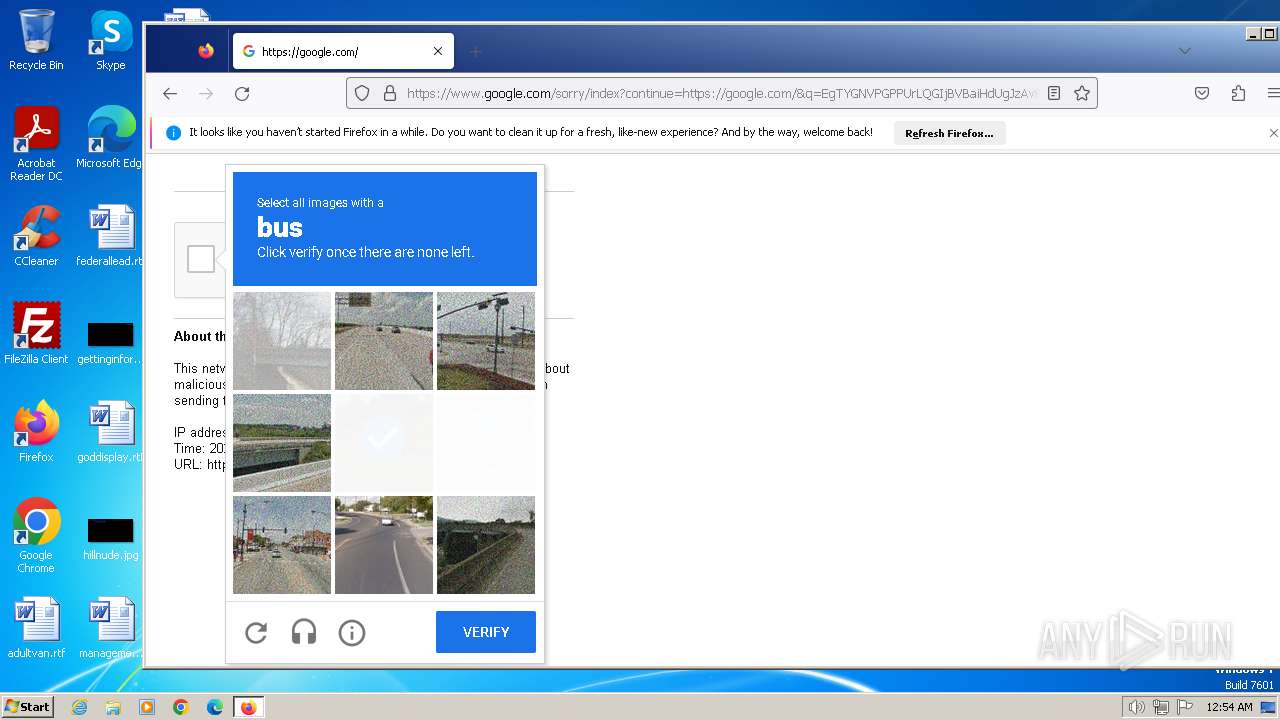Select goddisplay.rtf desktop file
Screen dimensions: 1280x720
coord(110,432)
